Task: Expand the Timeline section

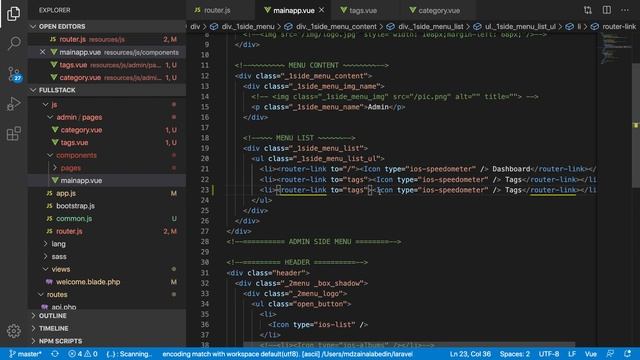Action: click(107, 328)
